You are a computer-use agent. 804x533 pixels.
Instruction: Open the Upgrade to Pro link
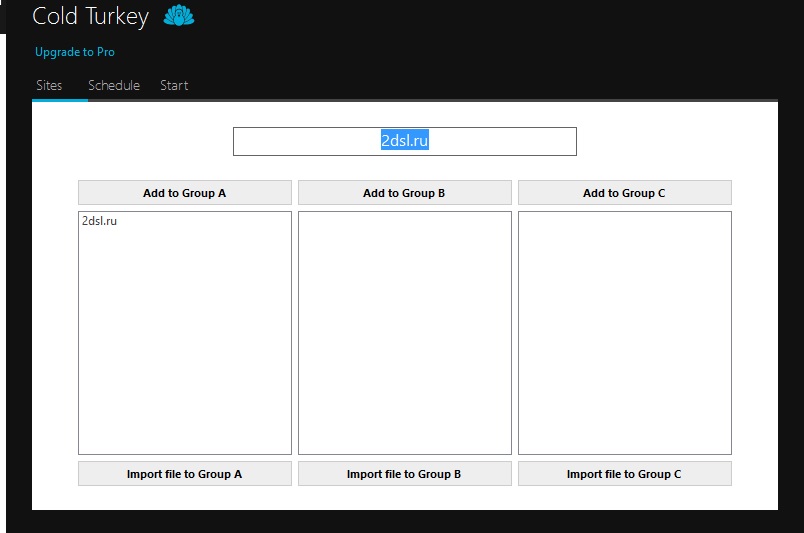(x=75, y=52)
